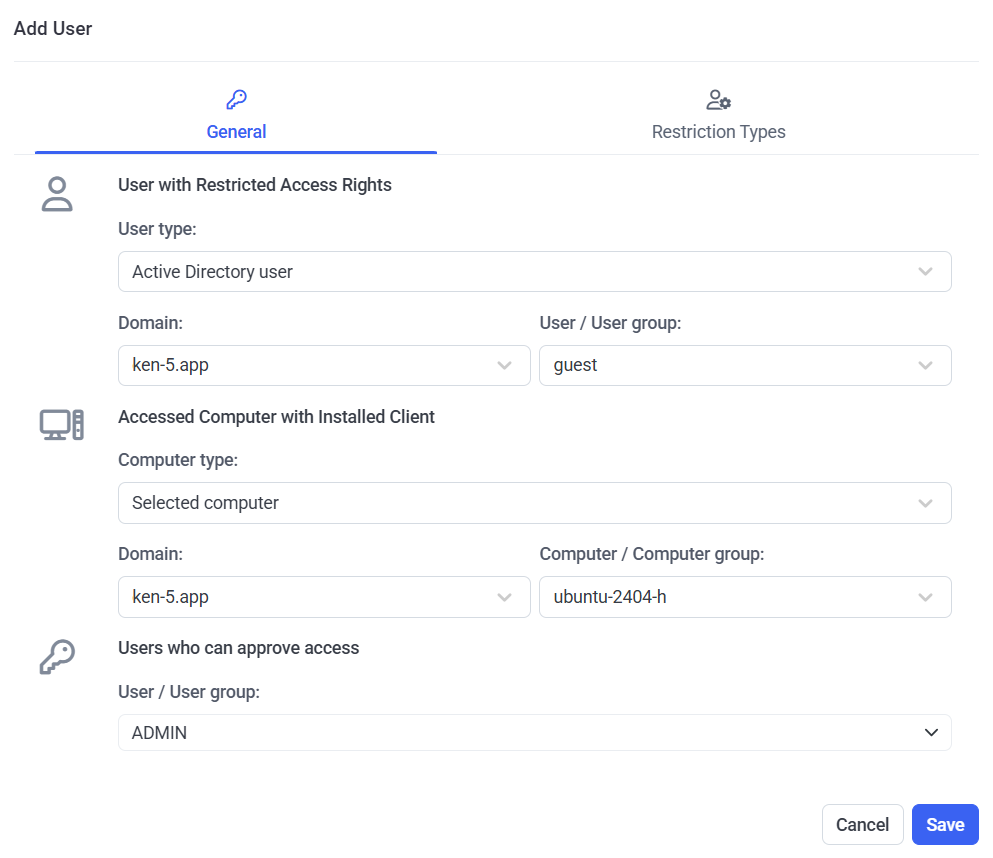Image resolution: width=993 pixels, height=858 pixels.
Task: Expand the ubuntu-2404-h computer dropdown
Action: click(744, 598)
